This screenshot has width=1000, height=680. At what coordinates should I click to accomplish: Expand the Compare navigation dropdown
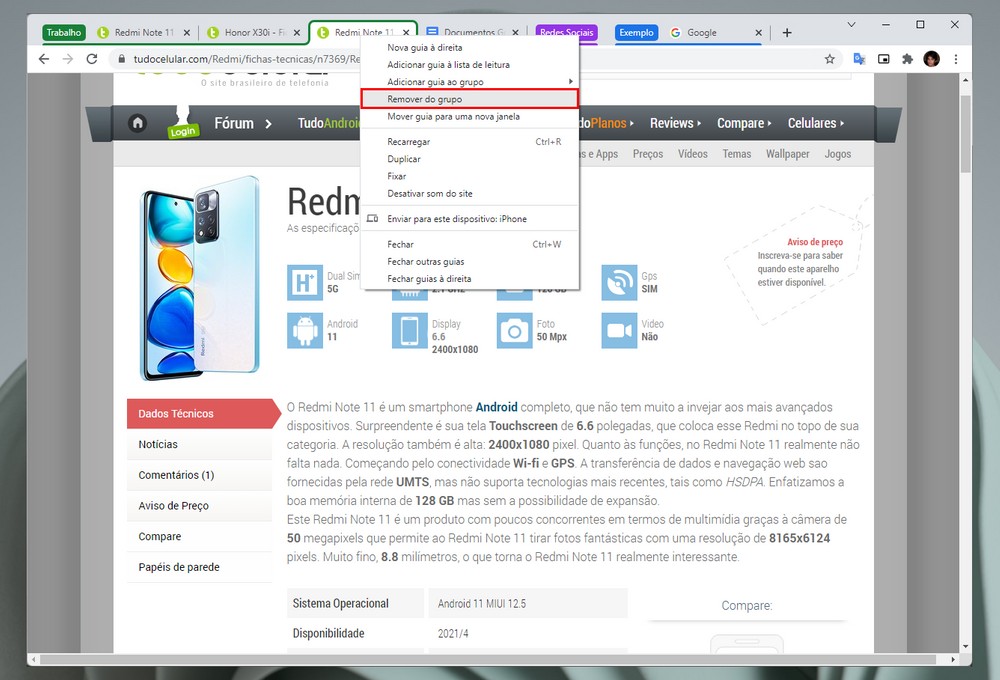tap(744, 123)
